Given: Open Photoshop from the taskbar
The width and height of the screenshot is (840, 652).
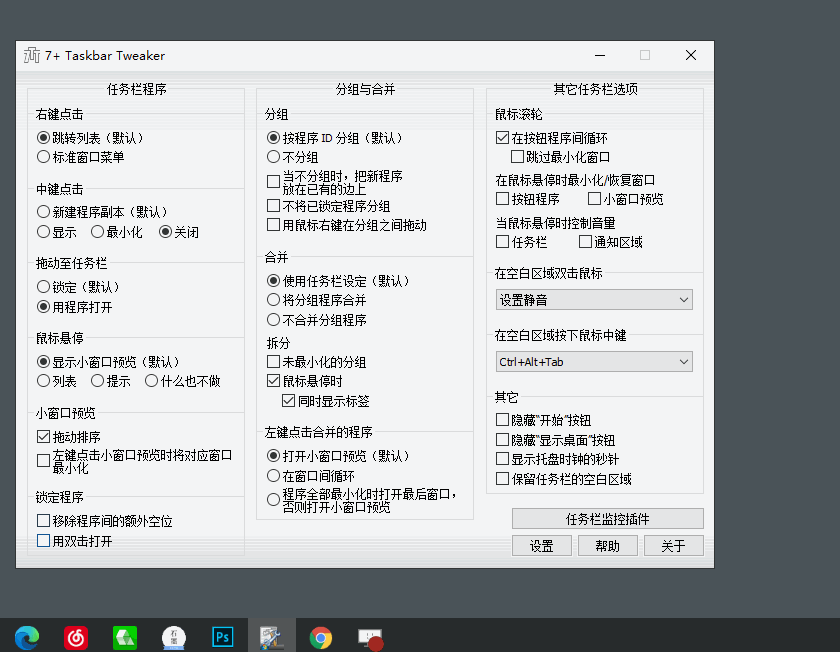Looking at the screenshot, I should coord(222,636).
